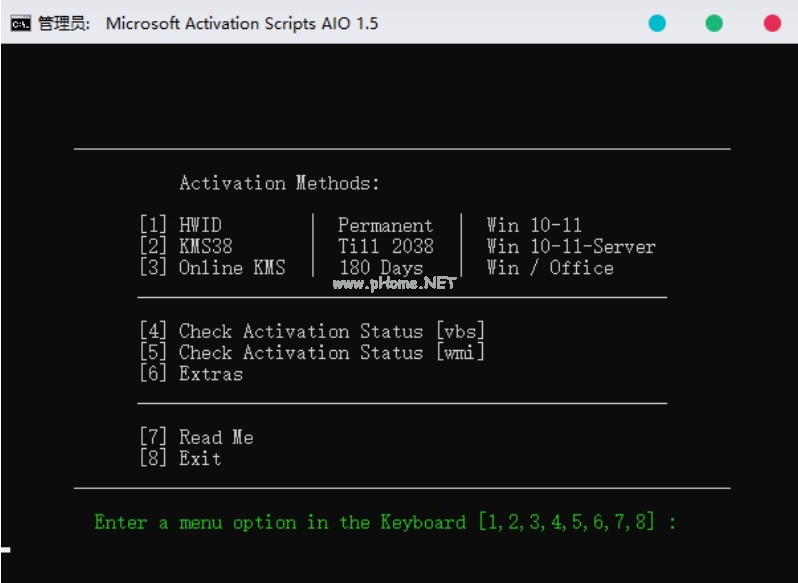Click the Till 2038 duration text

pyautogui.click(x=385, y=246)
